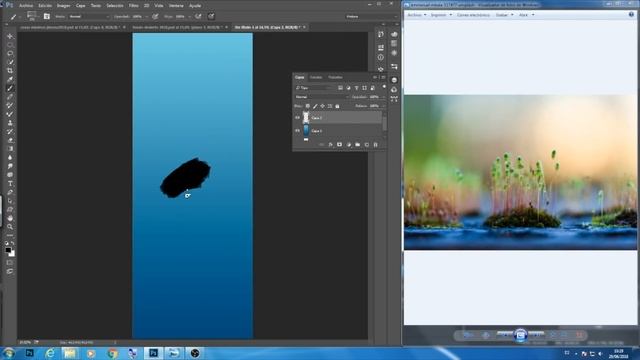Open Normal blend mode dropdown in Layers
640x360 pixels.
(322, 97)
